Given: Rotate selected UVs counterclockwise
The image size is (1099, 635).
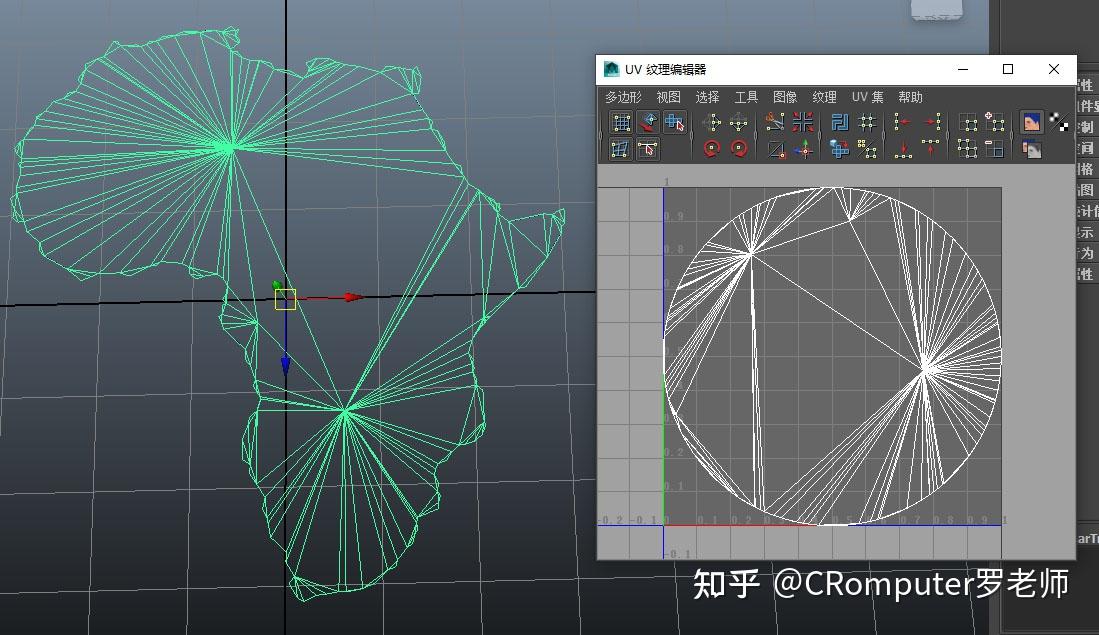Looking at the screenshot, I should 711,148.
